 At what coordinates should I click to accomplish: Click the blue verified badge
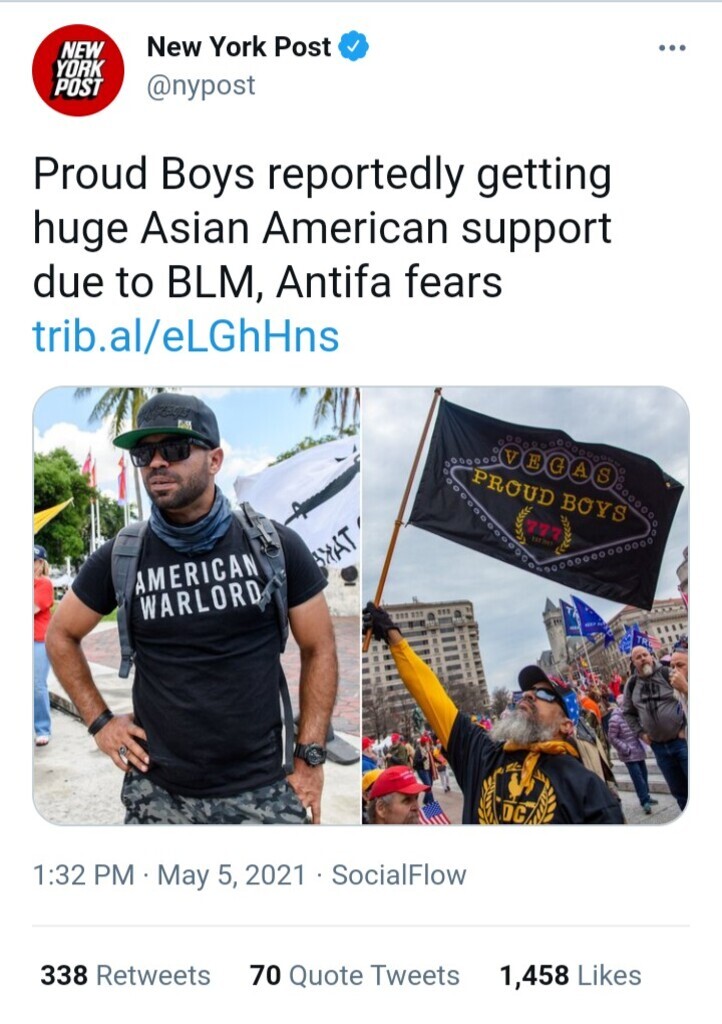(x=354, y=46)
